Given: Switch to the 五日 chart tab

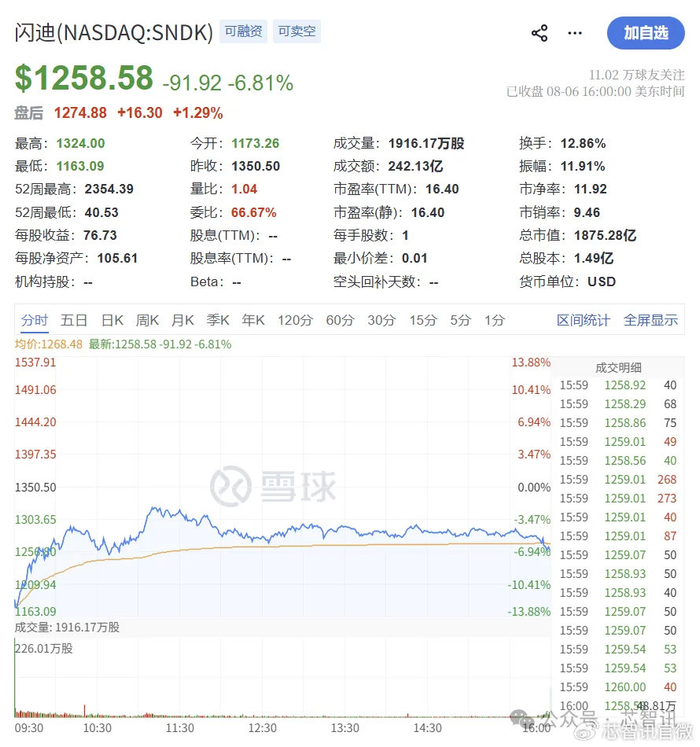Looking at the screenshot, I should click(74, 320).
